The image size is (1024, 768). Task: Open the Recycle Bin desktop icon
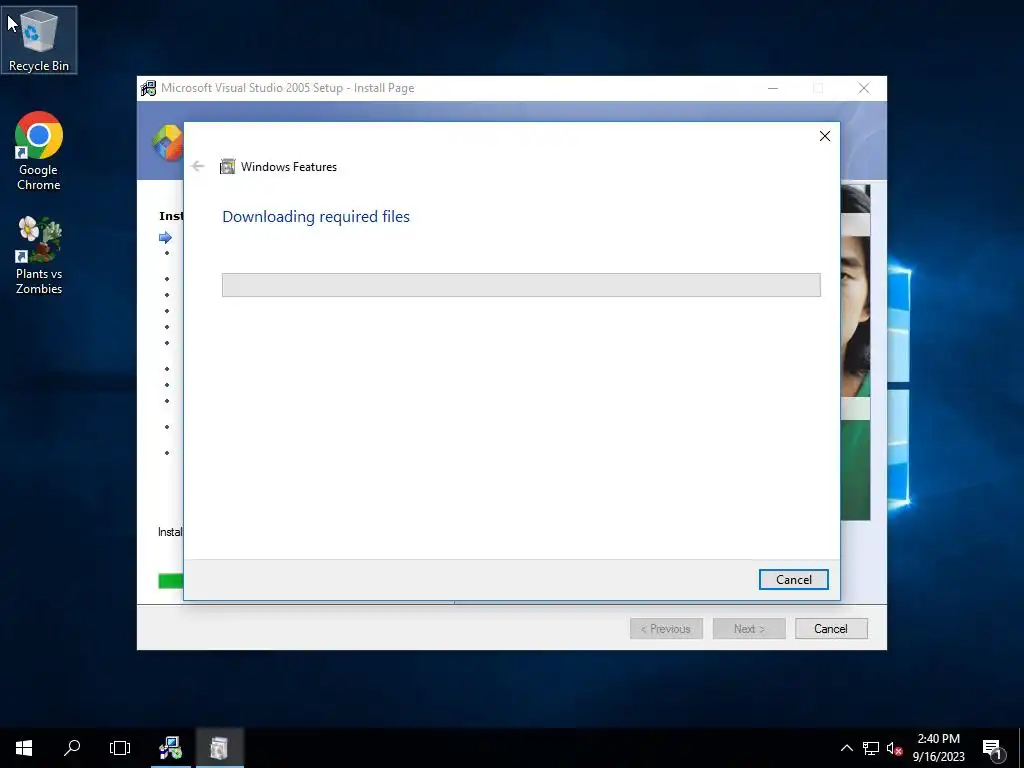[39, 40]
